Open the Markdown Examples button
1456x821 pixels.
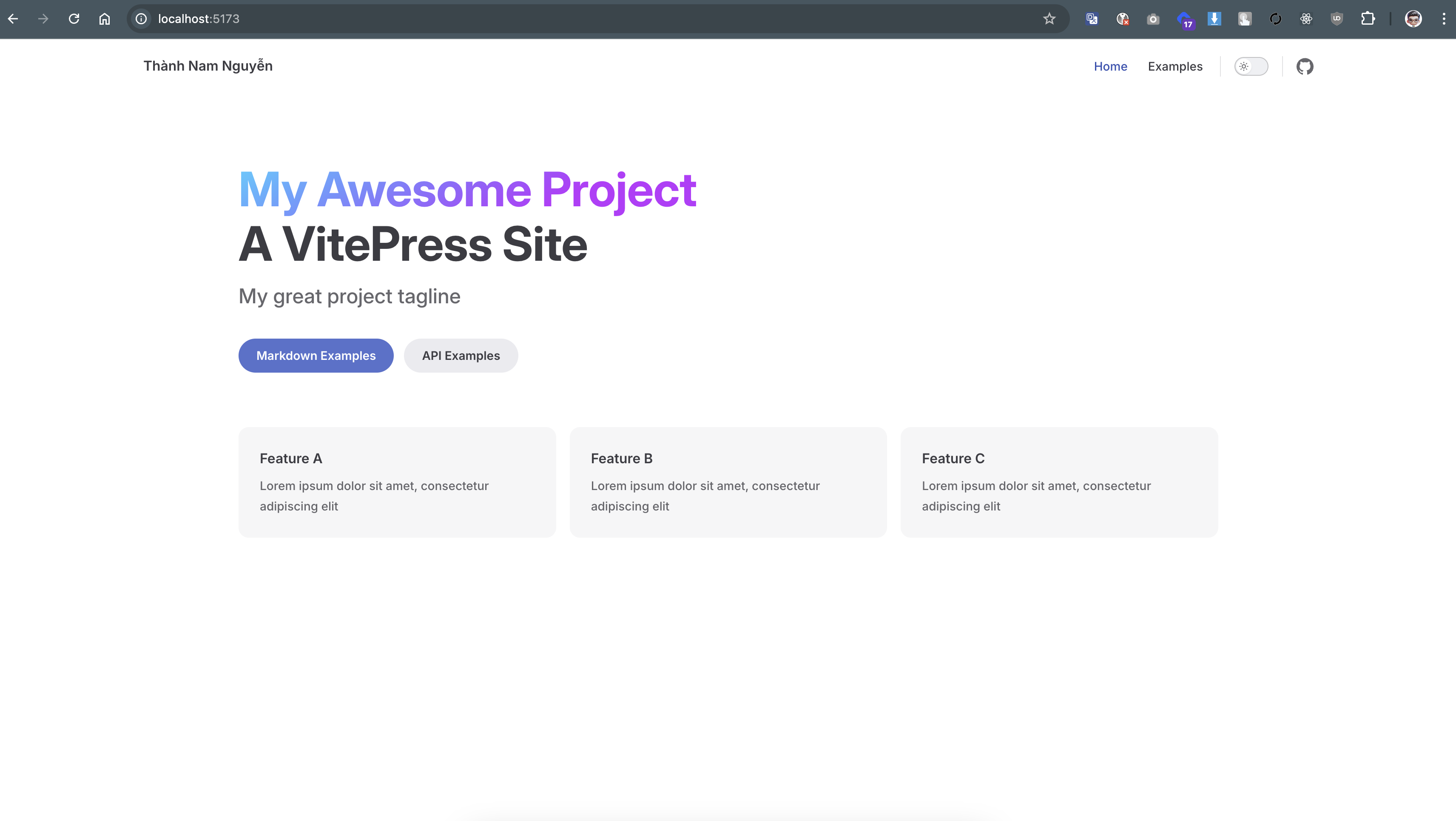tap(316, 356)
